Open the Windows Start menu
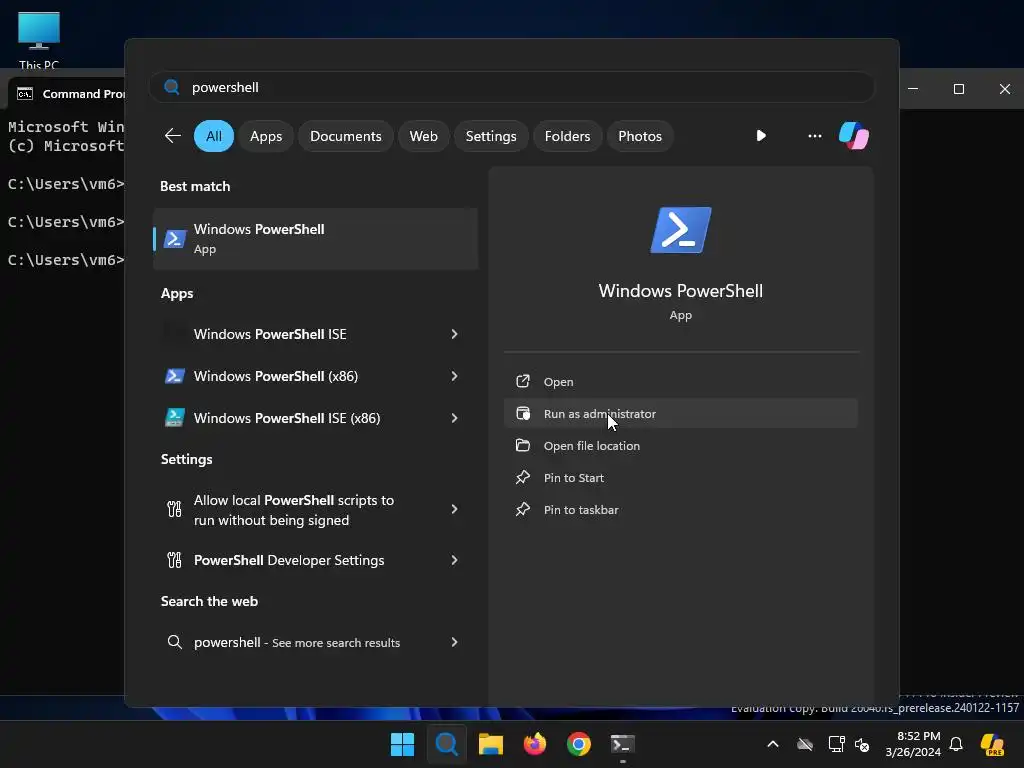This screenshot has width=1024, height=768. click(402, 744)
